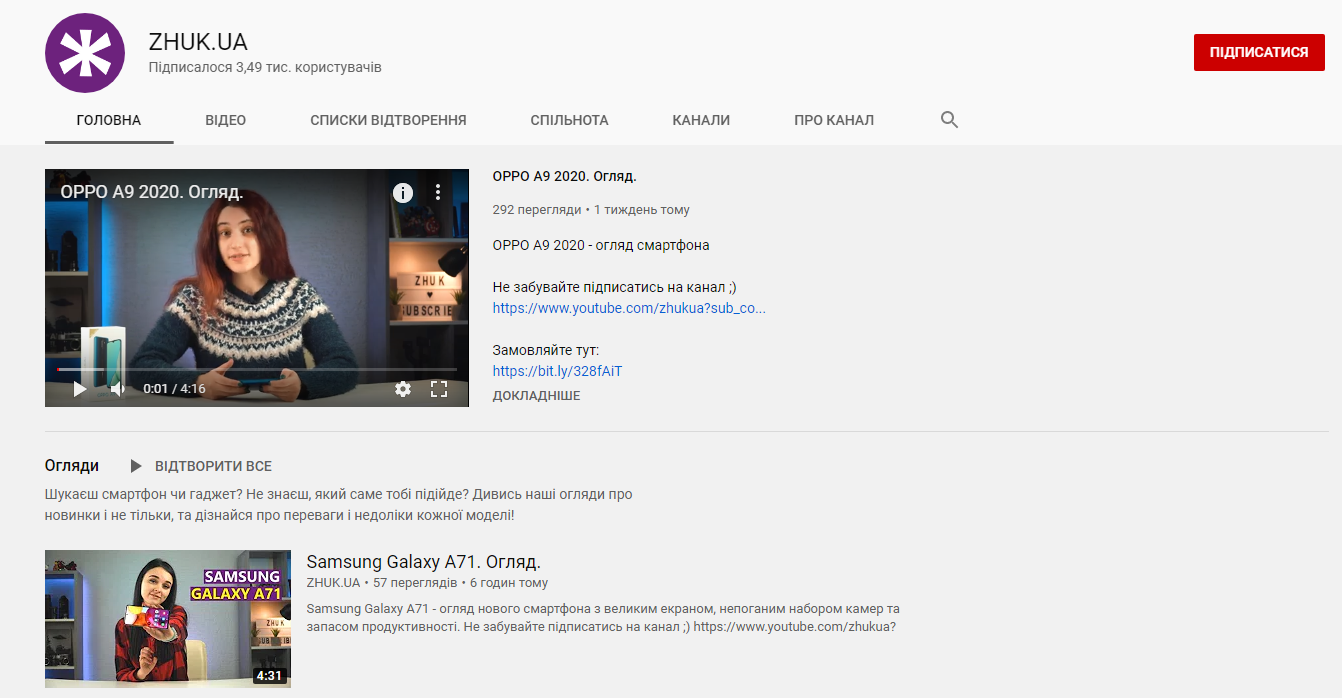Open the Списки відтворення tab
Screen dimensions: 1342x698
[x=388, y=120]
